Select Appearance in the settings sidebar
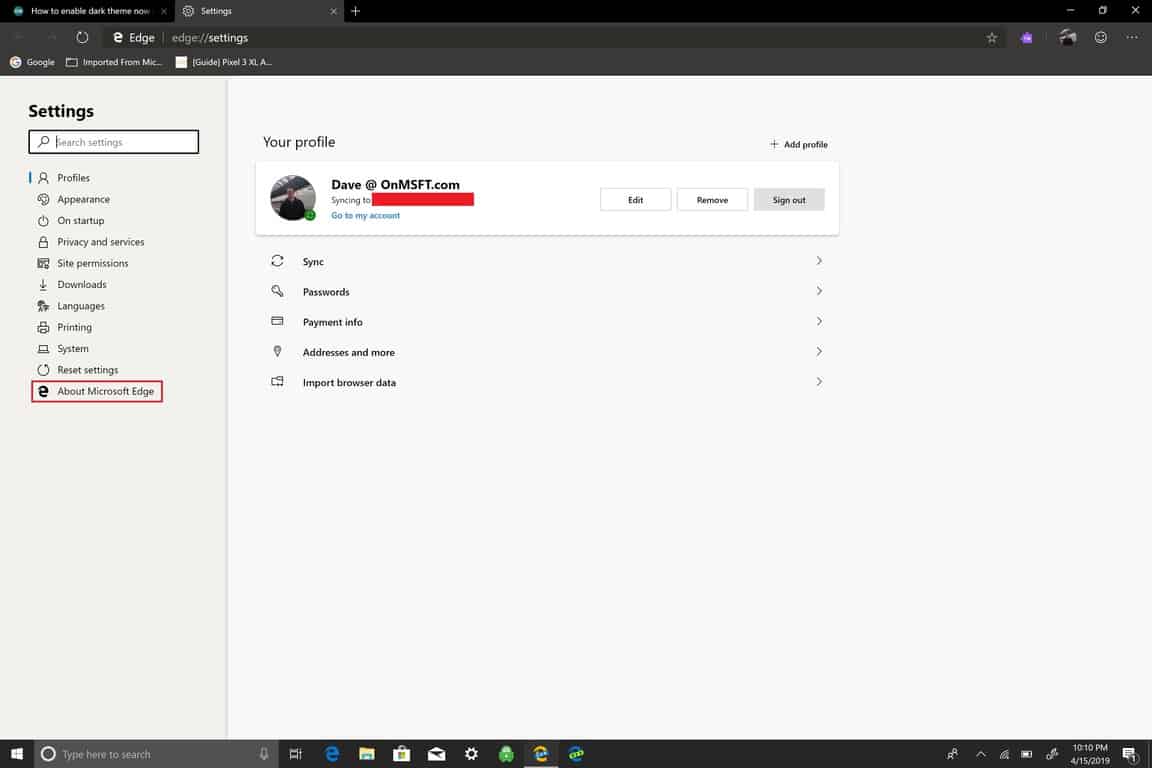Image resolution: width=1152 pixels, height=768 pixels. click(x=83, y=199)
